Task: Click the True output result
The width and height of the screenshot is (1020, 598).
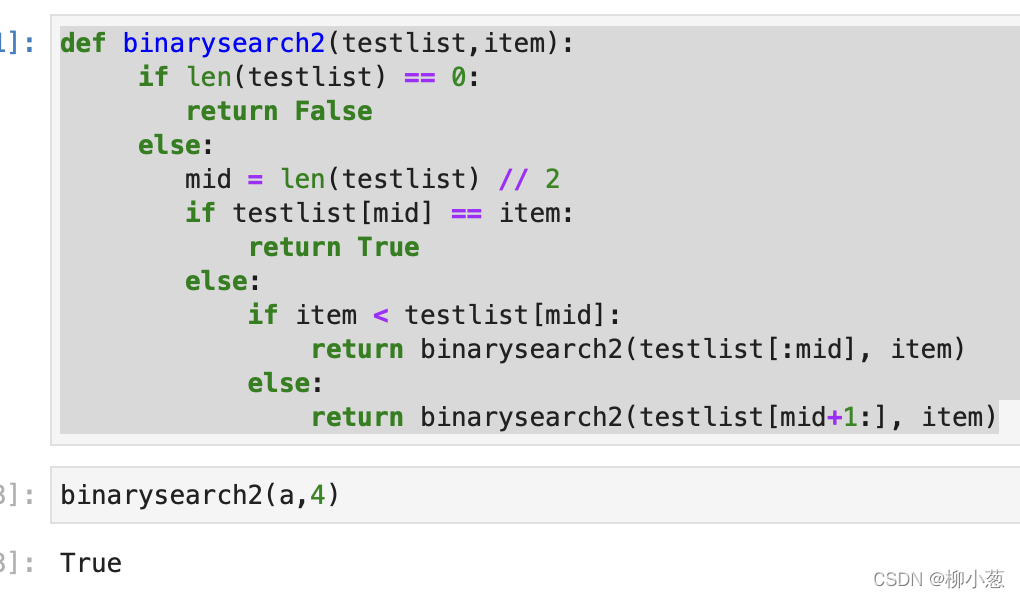Action: coord(91,564)
